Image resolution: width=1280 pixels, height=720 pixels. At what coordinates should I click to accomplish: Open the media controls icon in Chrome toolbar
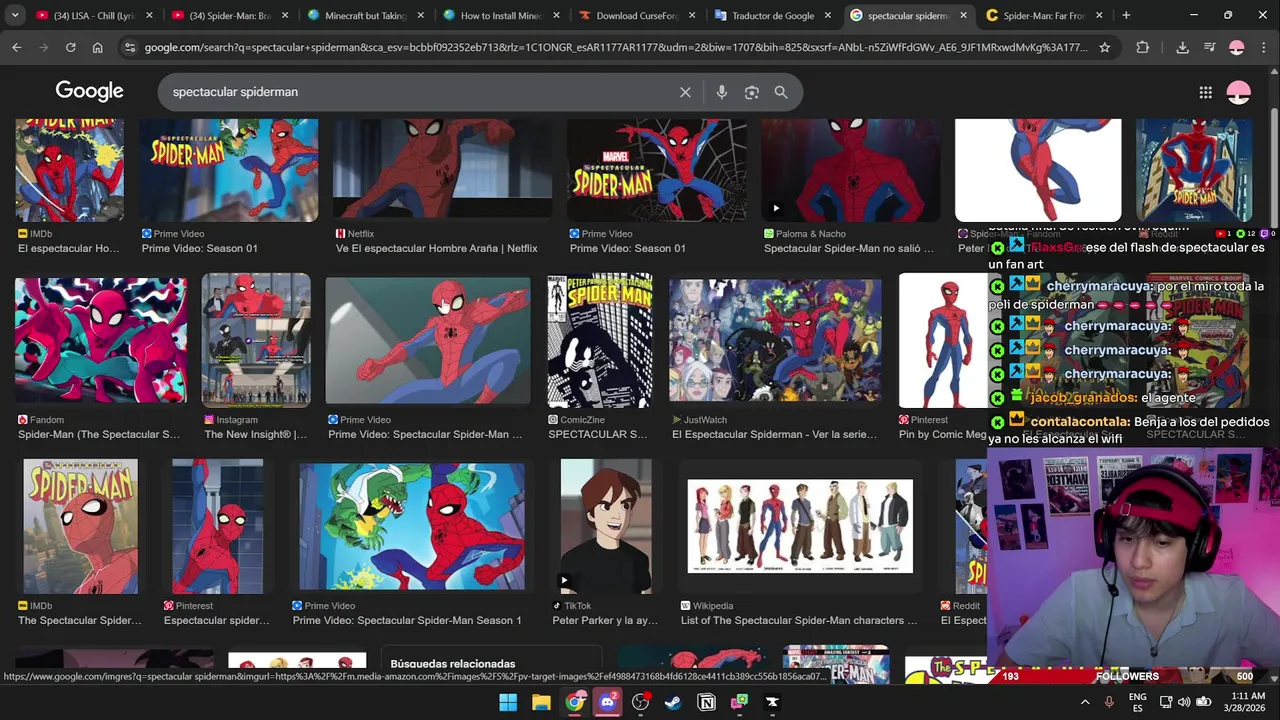[x=1209, y=47]
